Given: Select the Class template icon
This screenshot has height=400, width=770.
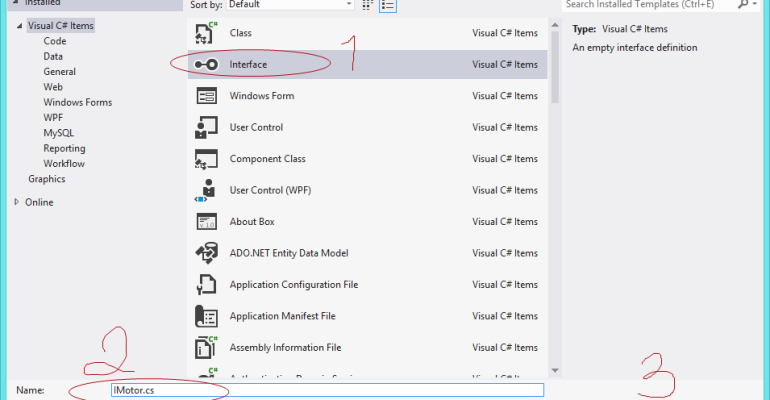Looking at the screenshot, I should point(206,33).
